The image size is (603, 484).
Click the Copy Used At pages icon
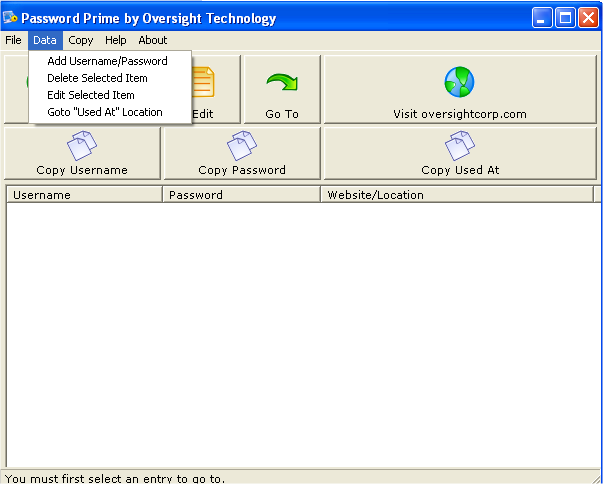pyautogui.click(x=460, y=145)
